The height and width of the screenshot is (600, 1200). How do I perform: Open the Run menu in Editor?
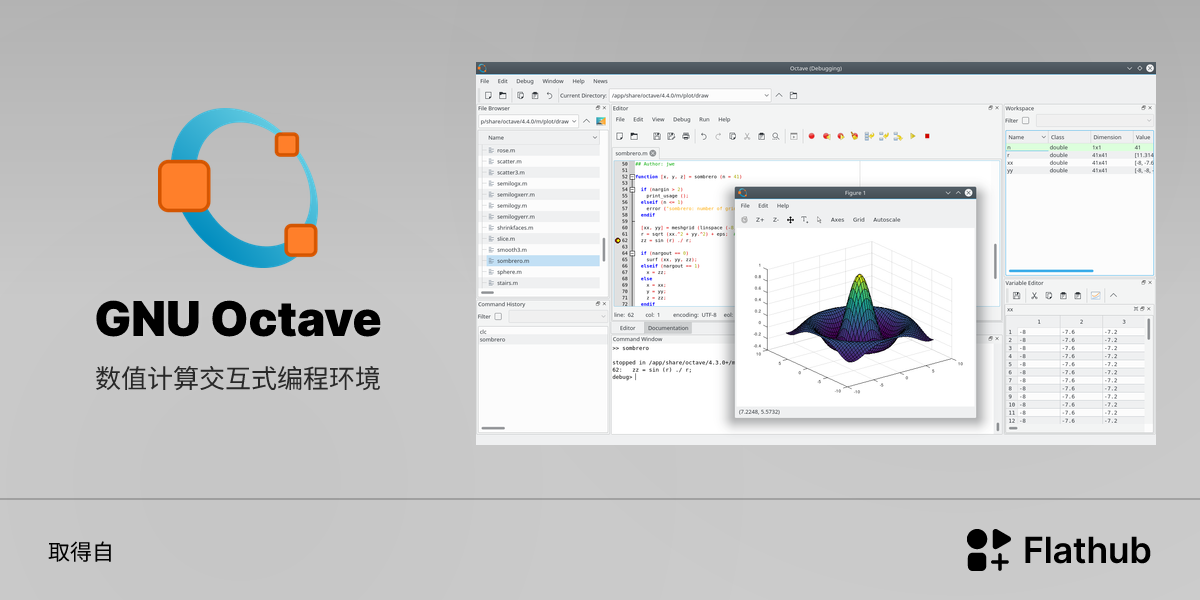[704, 119]
